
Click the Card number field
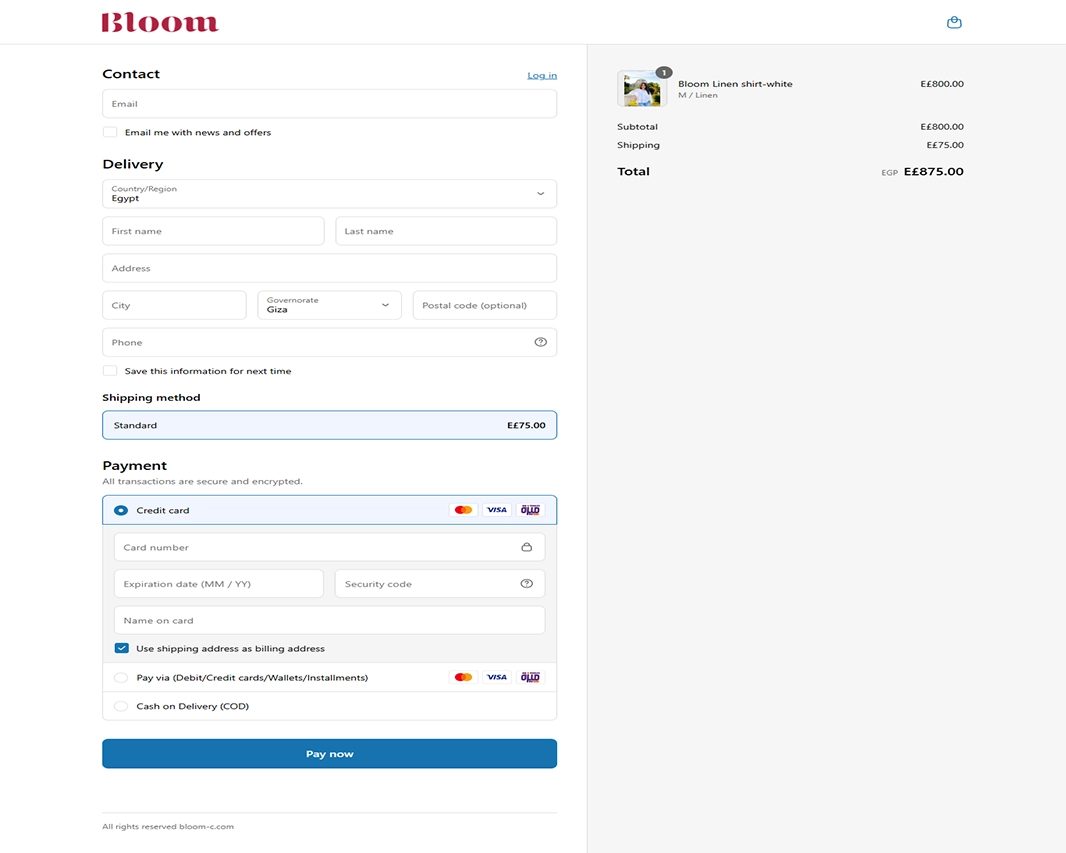coord(330,547)
